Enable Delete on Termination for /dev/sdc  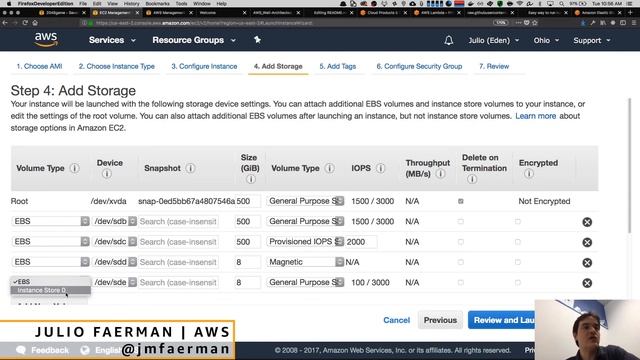tap(460, 242)
